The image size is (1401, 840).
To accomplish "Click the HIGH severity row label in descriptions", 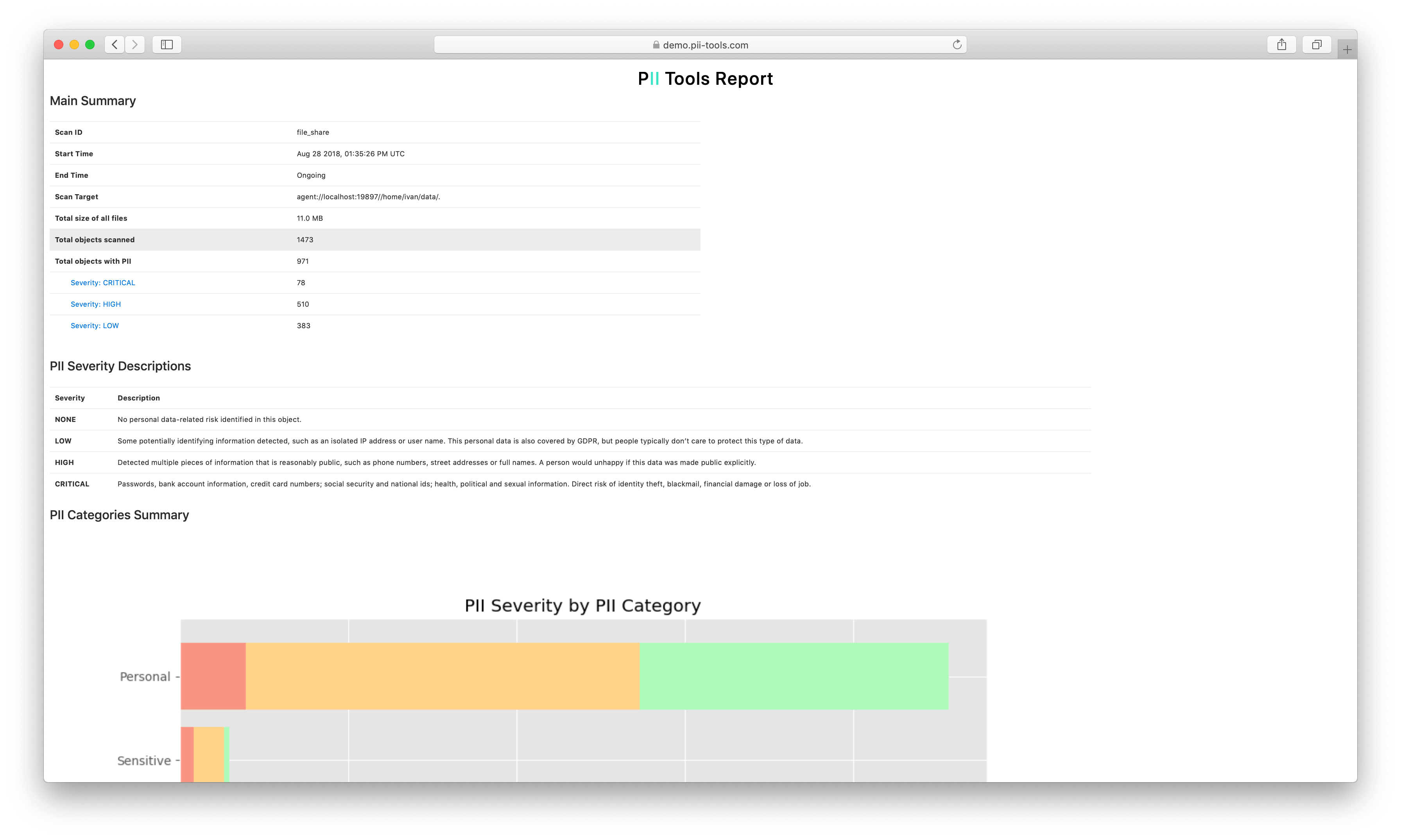I will point(64,463).
